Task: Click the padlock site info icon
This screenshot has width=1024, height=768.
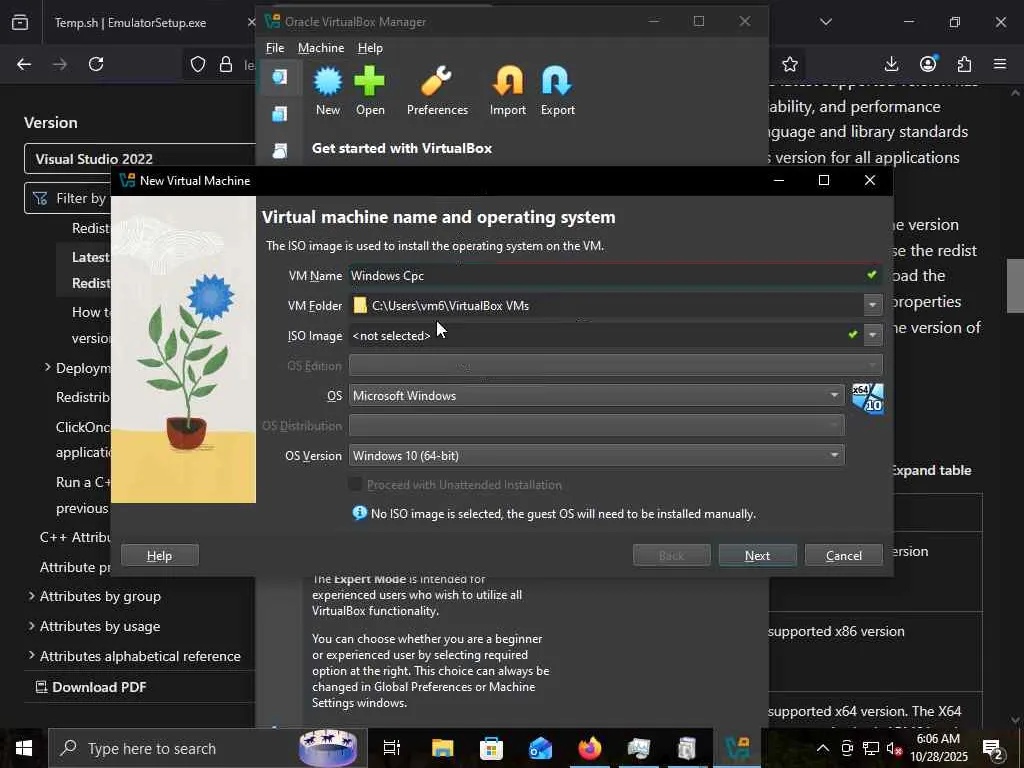Action: click(x=226, y=64)
